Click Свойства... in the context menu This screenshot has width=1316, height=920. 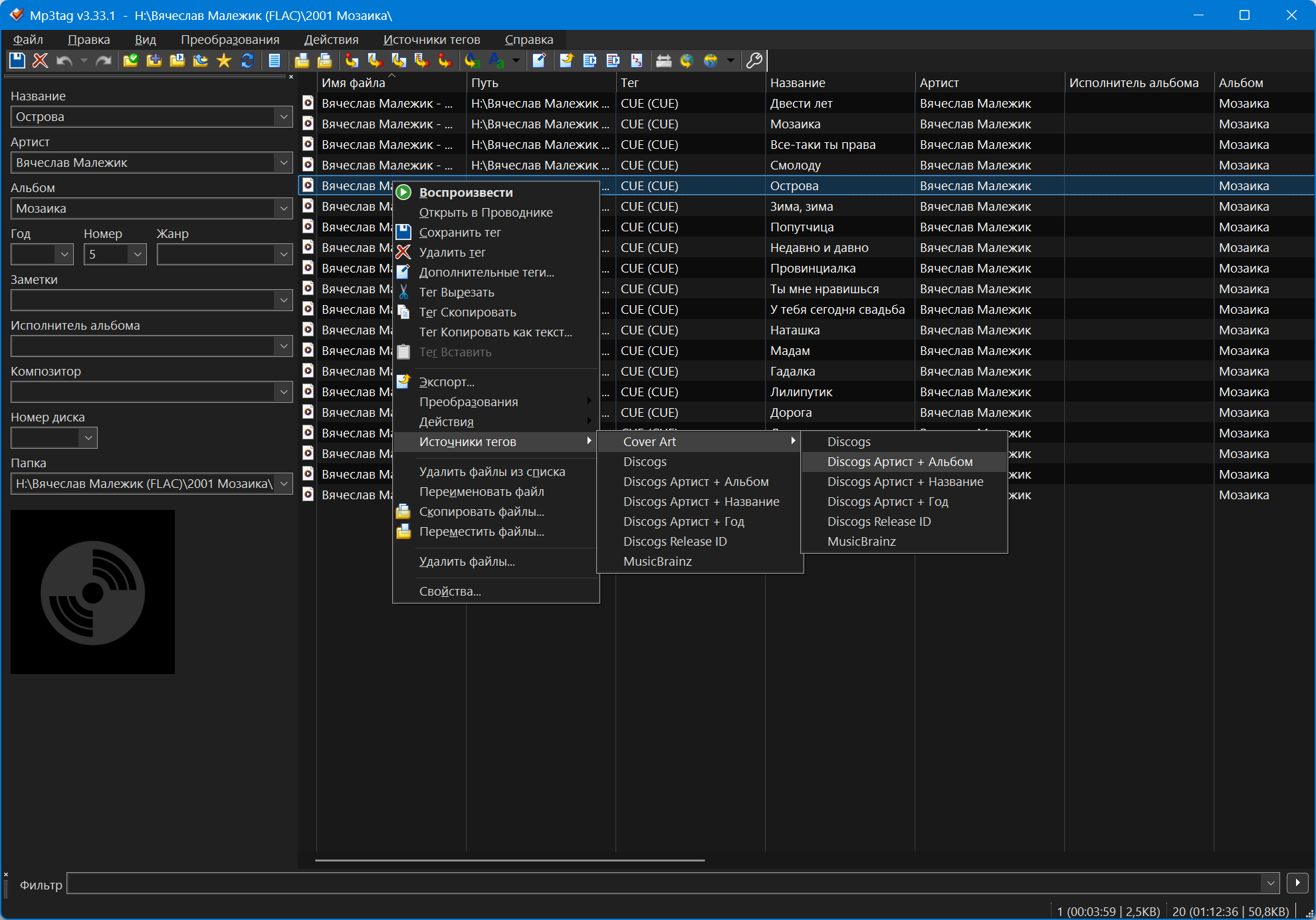[x=450, y=591]
